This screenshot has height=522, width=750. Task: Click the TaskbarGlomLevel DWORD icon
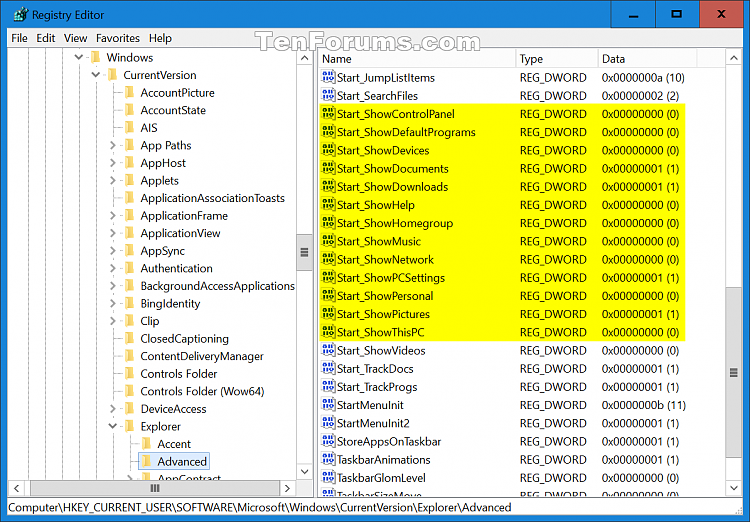point(328,477)
